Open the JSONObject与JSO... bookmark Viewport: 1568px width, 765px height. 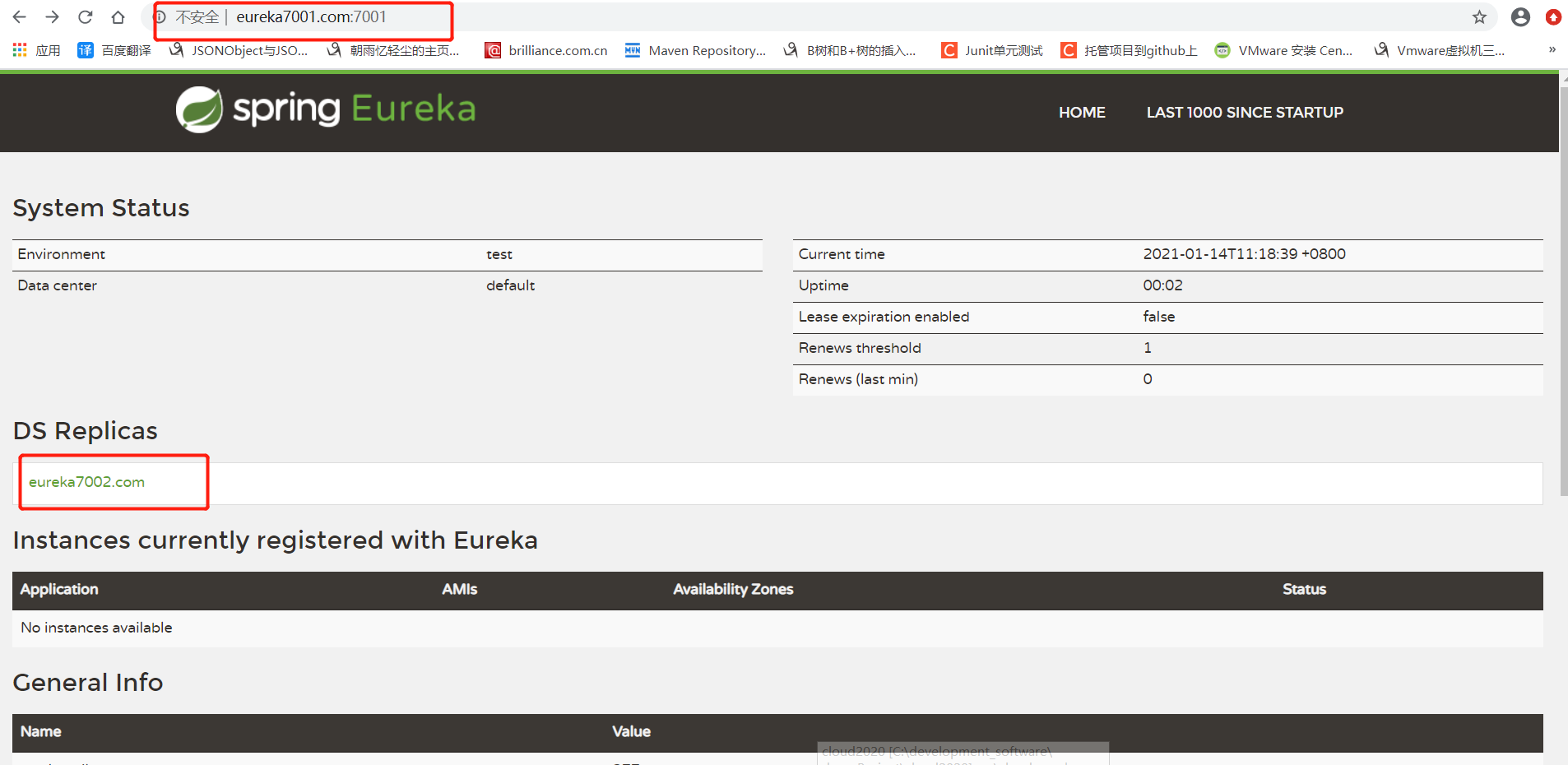pyautogui.click(x=239, y=50)
